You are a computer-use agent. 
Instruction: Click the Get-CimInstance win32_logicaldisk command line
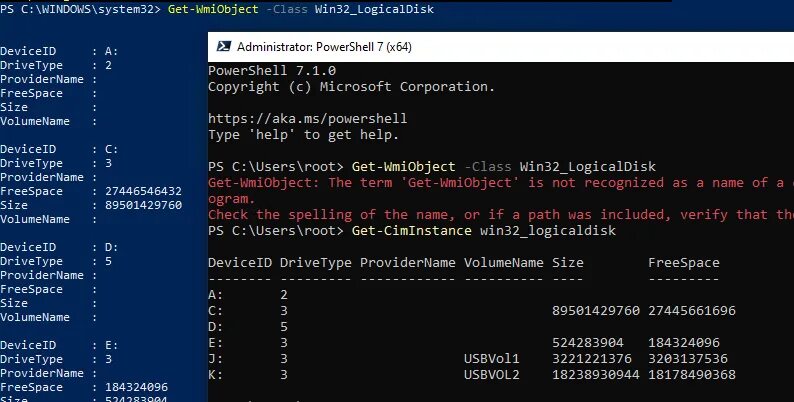pyautogui.click(x=484, y=231)
